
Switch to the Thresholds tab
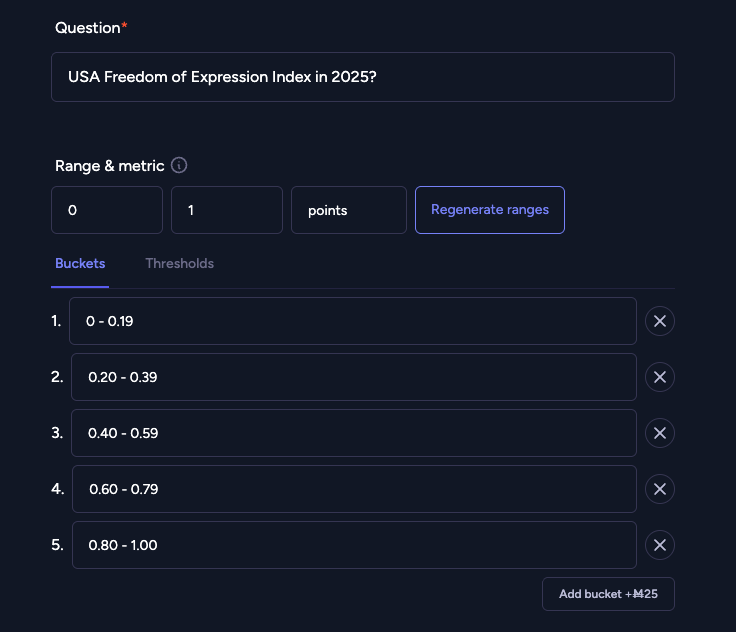tap(179, 263)
